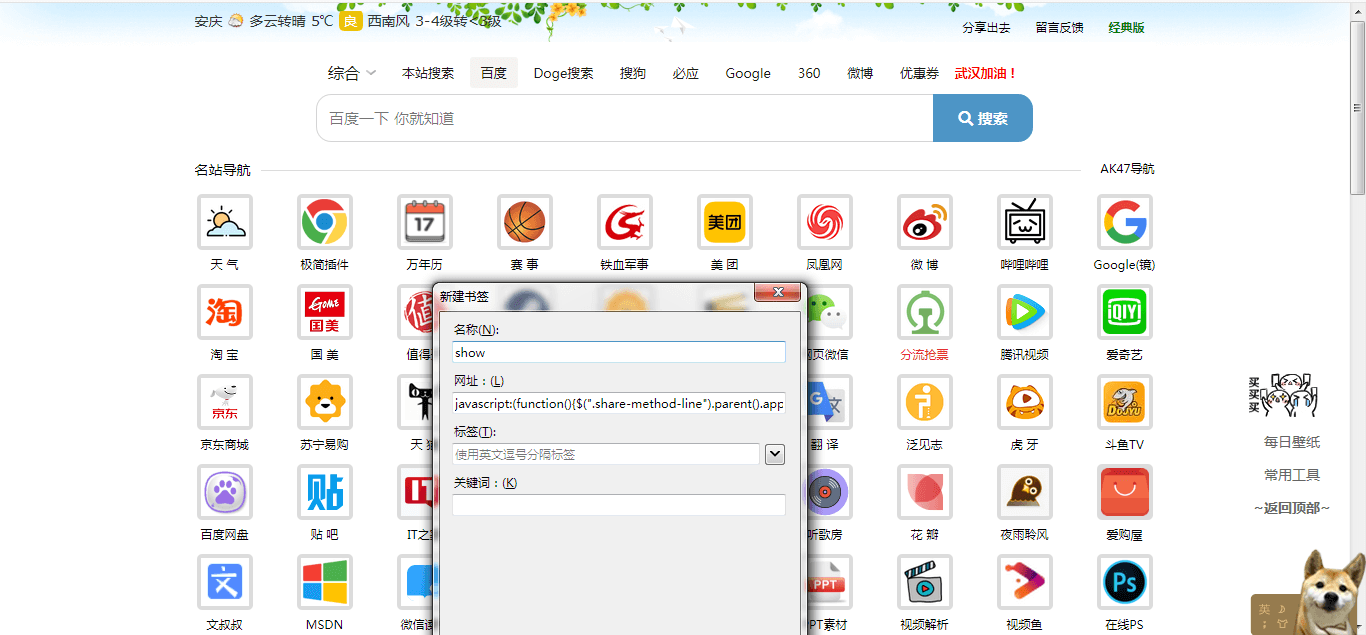Open the 铁血军事 icon

tap(625, 222)
